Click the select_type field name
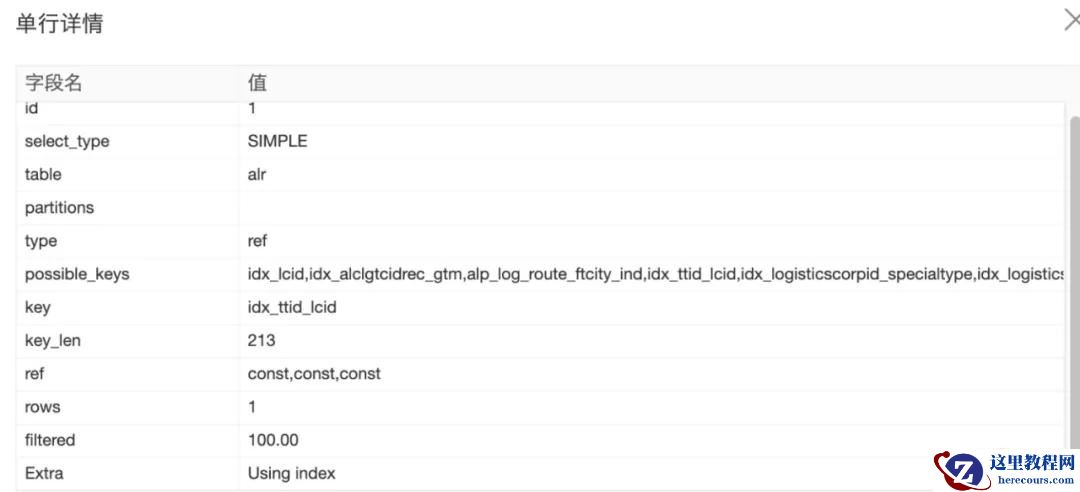The width and height of the screenshot is (1080, 492). [x=67, y=141]
